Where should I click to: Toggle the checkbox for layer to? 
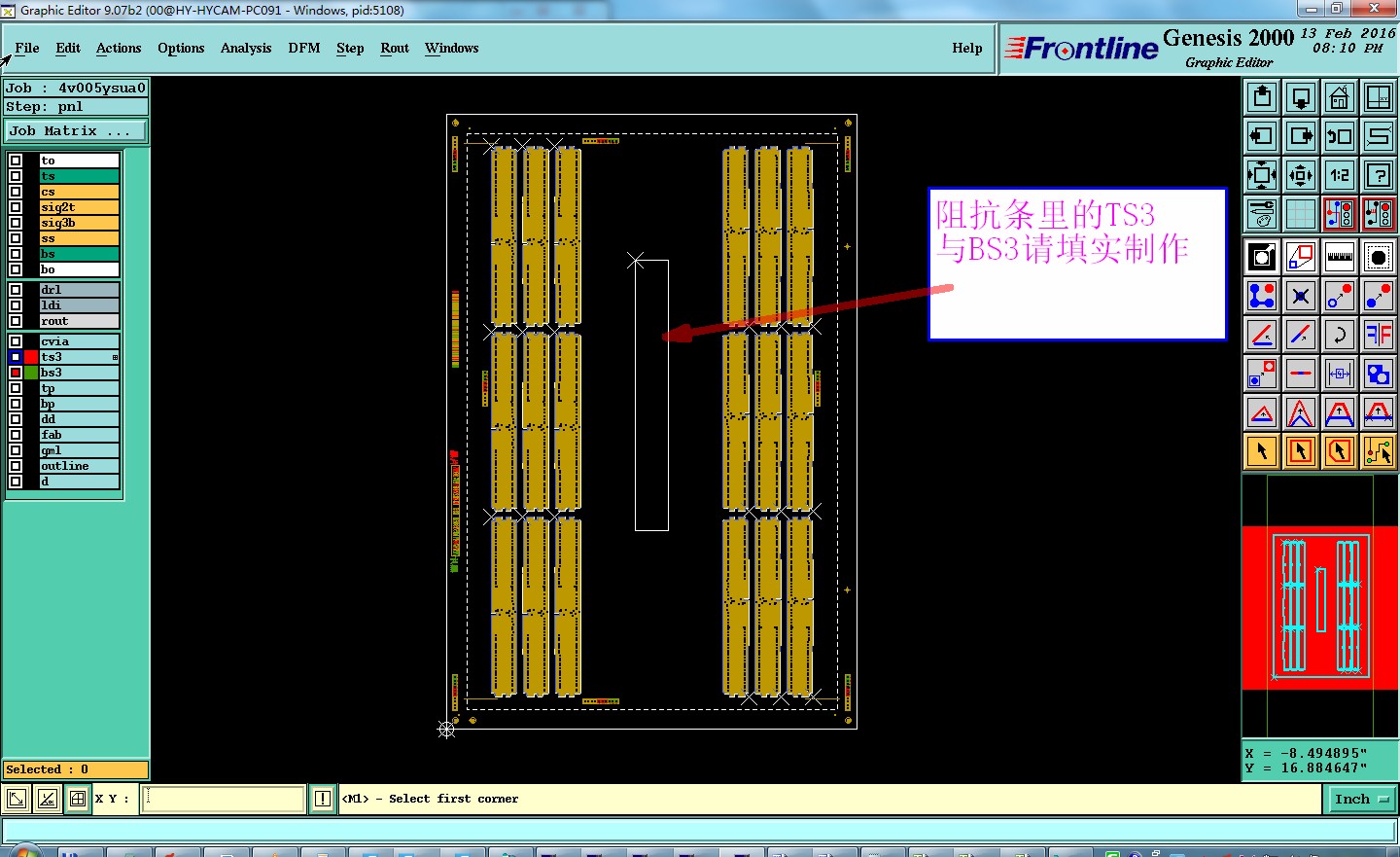16,161
